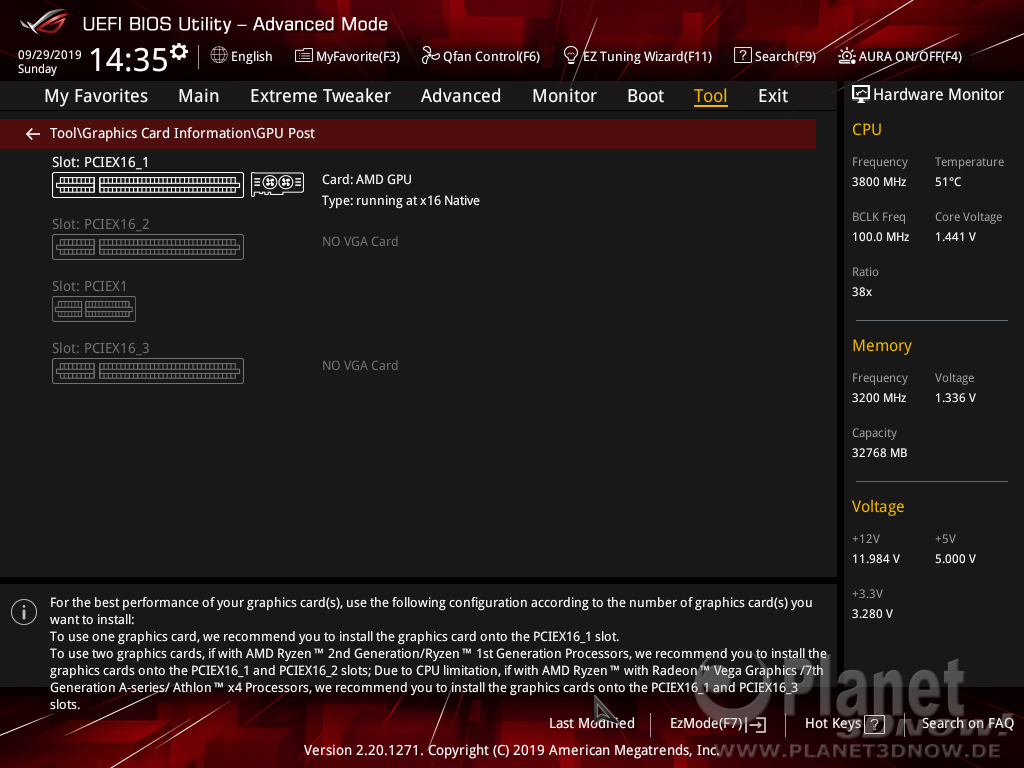Open the Exit tab

click(x=773, y=96)
